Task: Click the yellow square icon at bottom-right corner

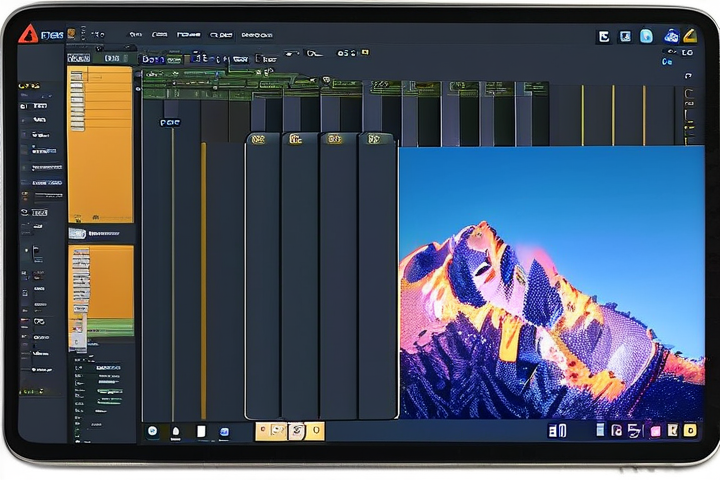Action: 689,431
